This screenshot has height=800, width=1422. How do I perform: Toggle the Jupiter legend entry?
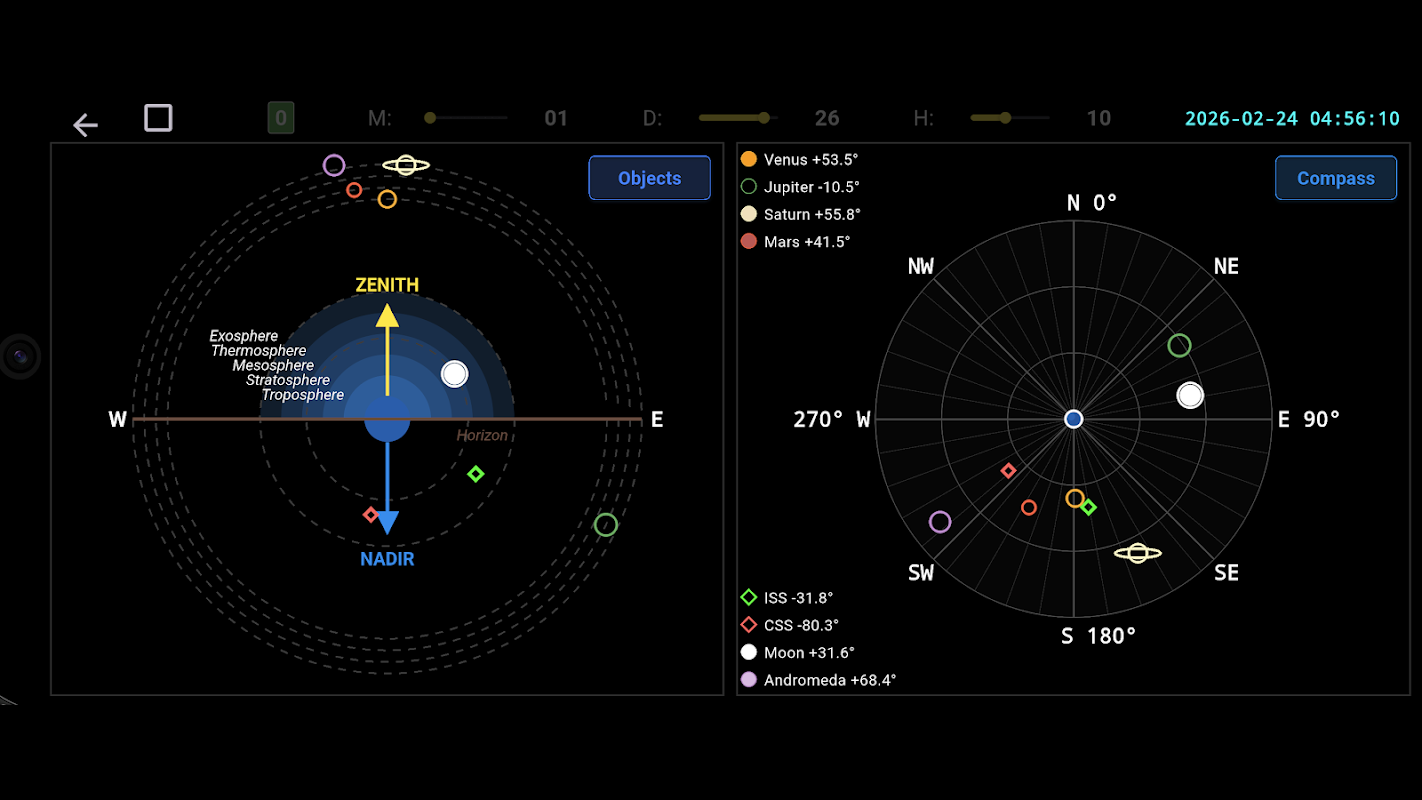tap(801, 186)
